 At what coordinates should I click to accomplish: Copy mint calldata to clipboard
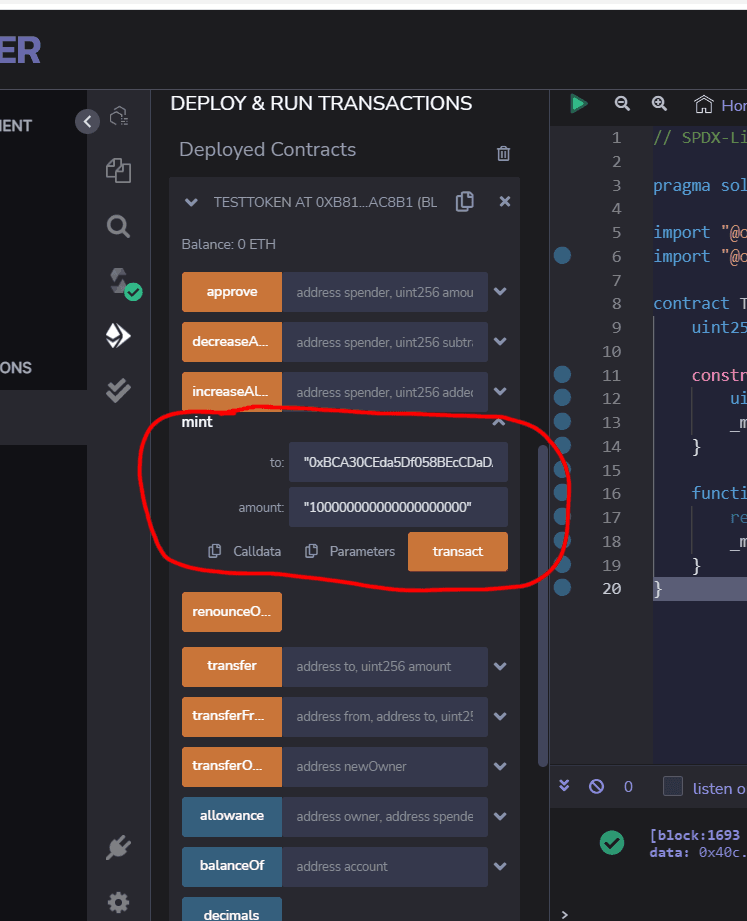pos(245,552)
